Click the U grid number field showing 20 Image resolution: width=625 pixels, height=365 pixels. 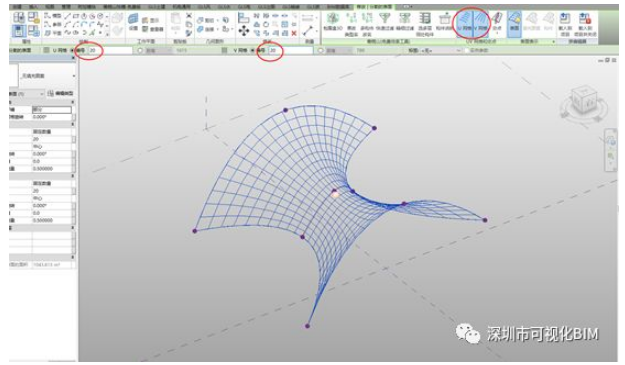110,51
